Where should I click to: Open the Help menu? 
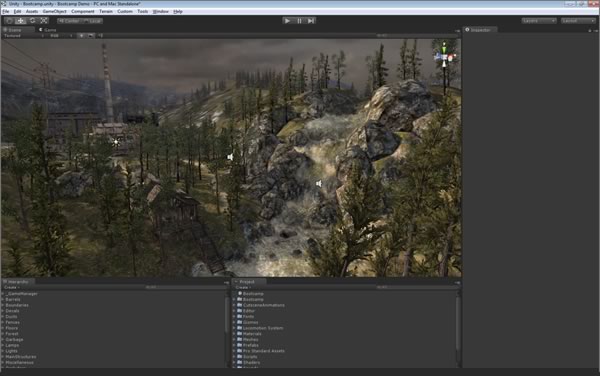[x=178, y=11]
